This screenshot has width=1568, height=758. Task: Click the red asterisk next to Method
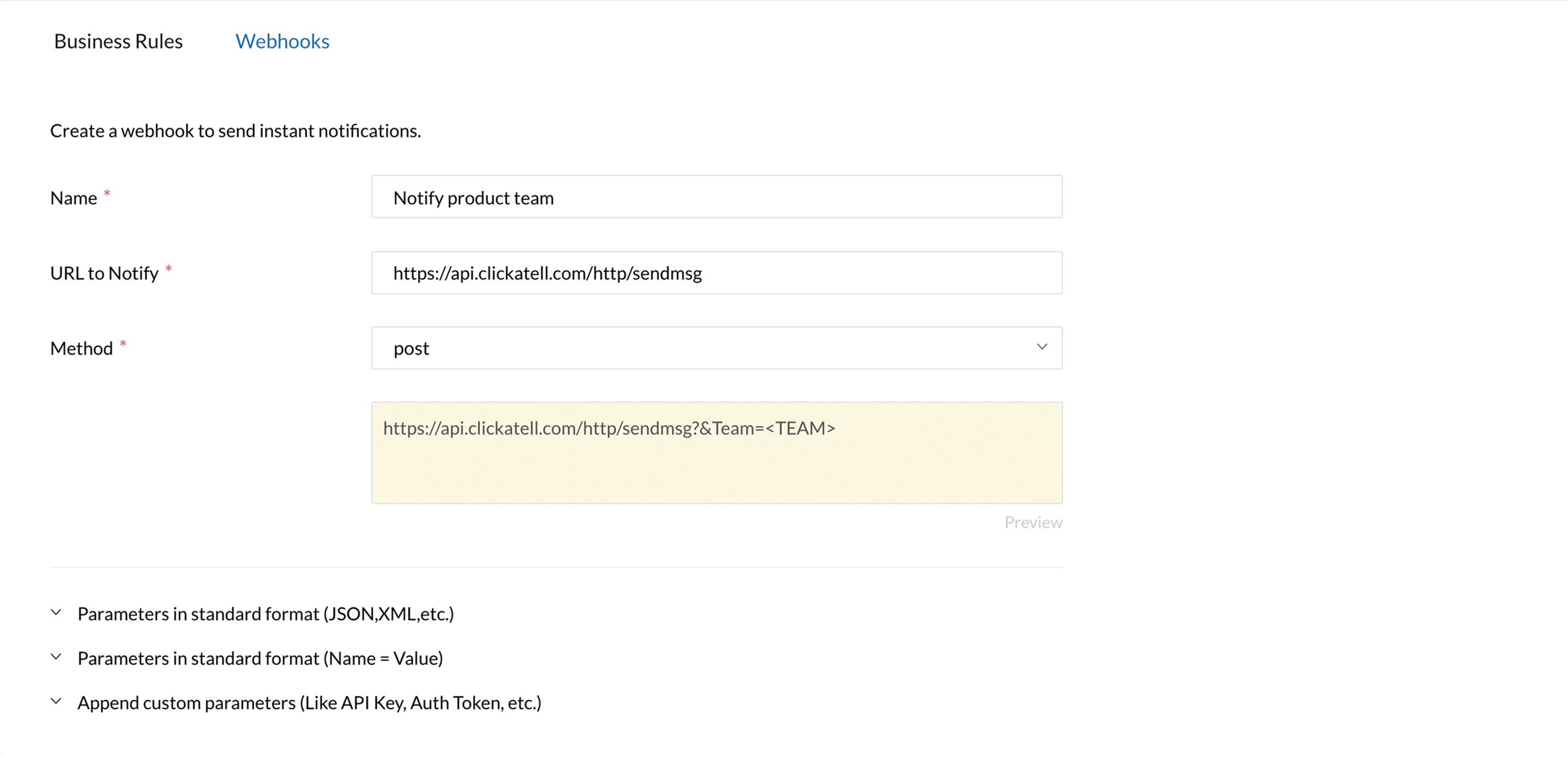click(123, 344)
